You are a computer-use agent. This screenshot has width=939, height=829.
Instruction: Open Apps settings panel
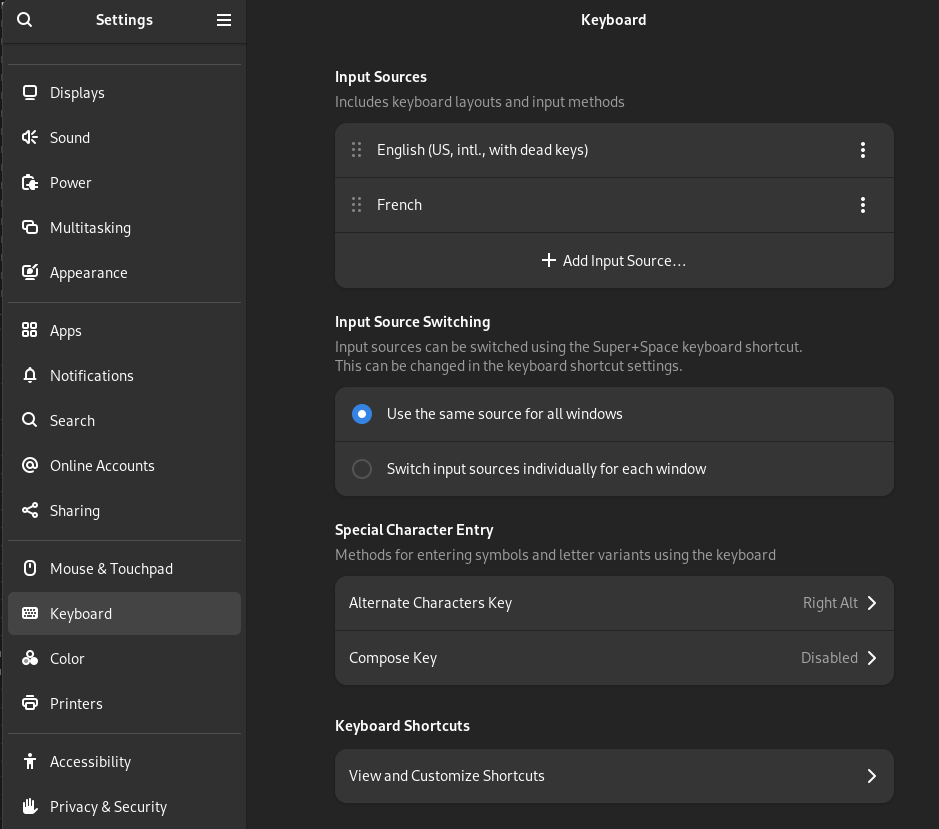tap(125, 330)
